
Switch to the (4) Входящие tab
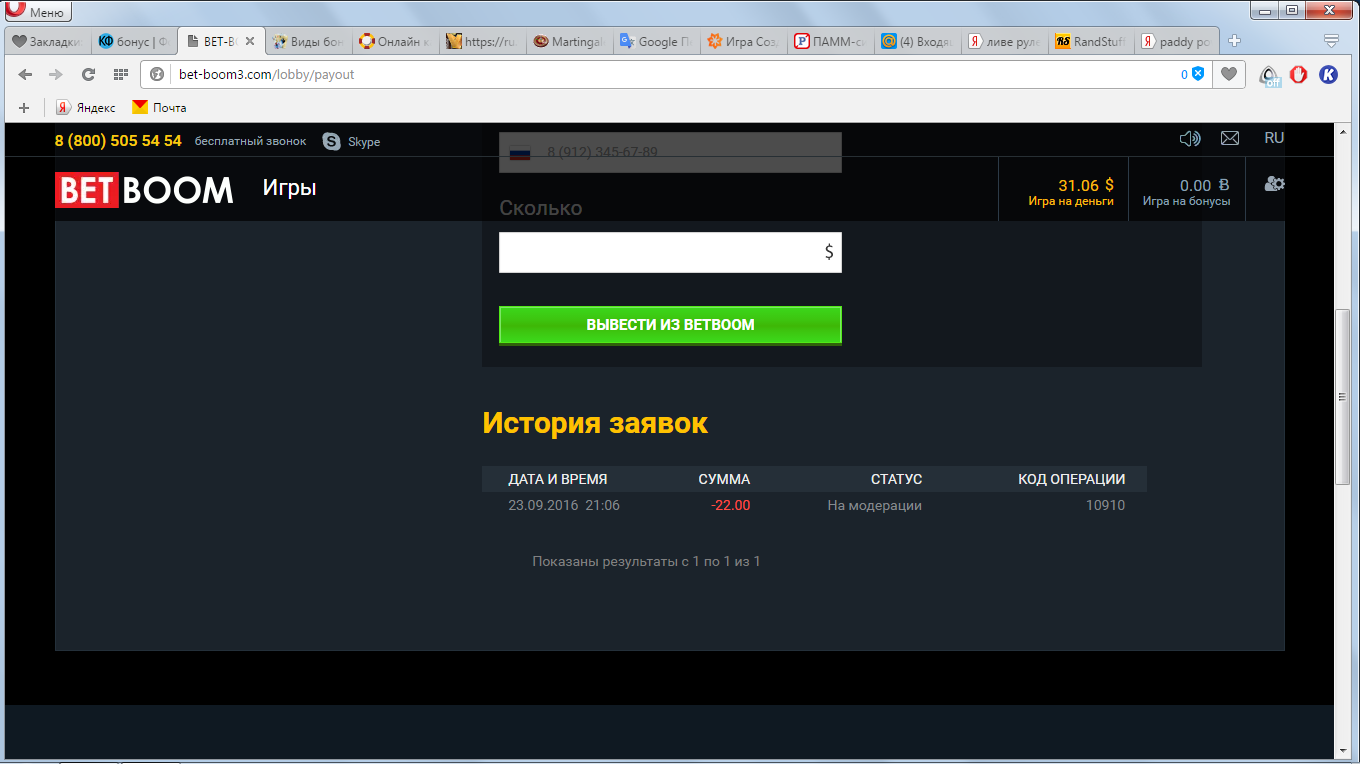click(917, 42)
